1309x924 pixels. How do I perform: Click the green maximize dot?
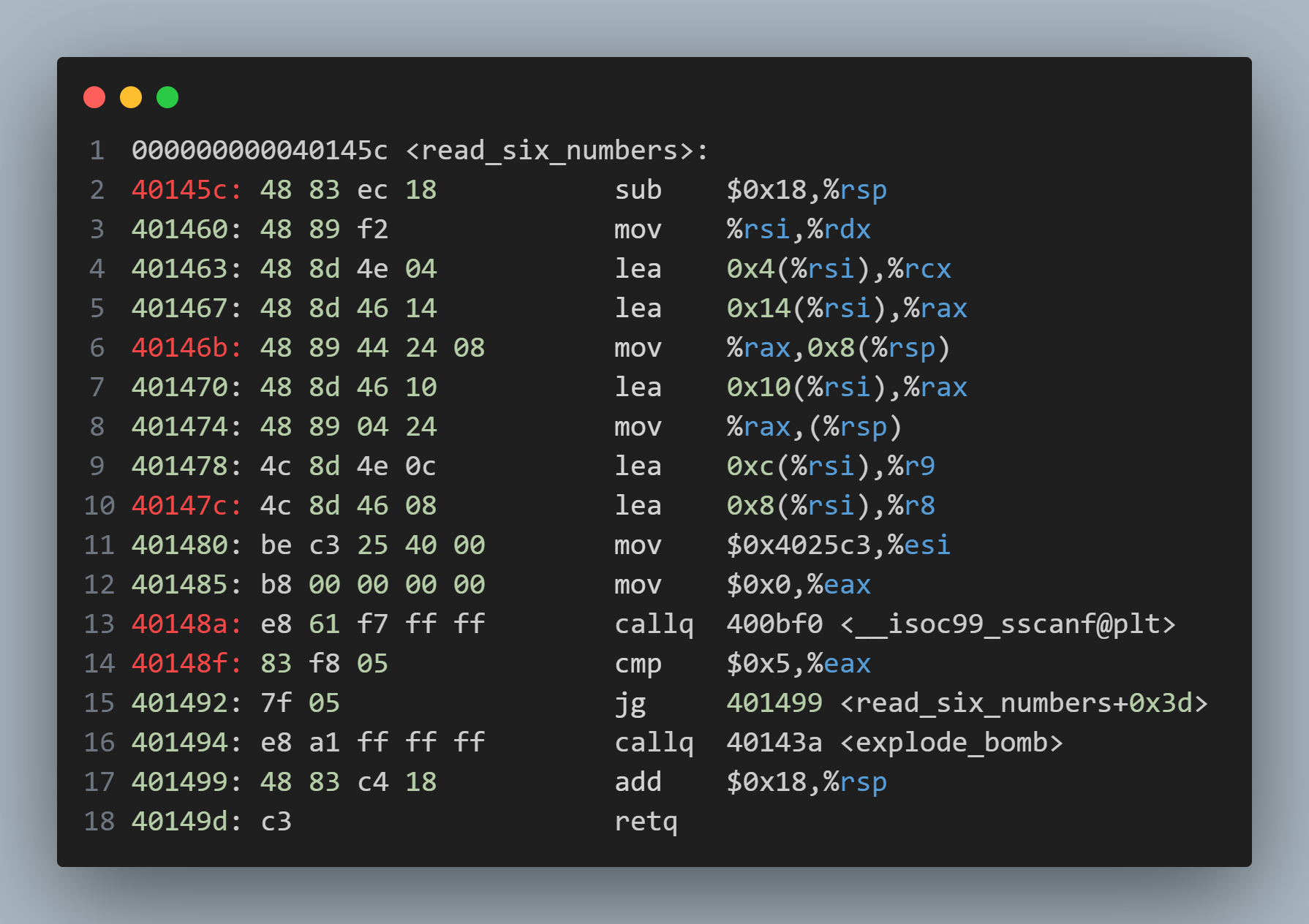pos(167,97)
